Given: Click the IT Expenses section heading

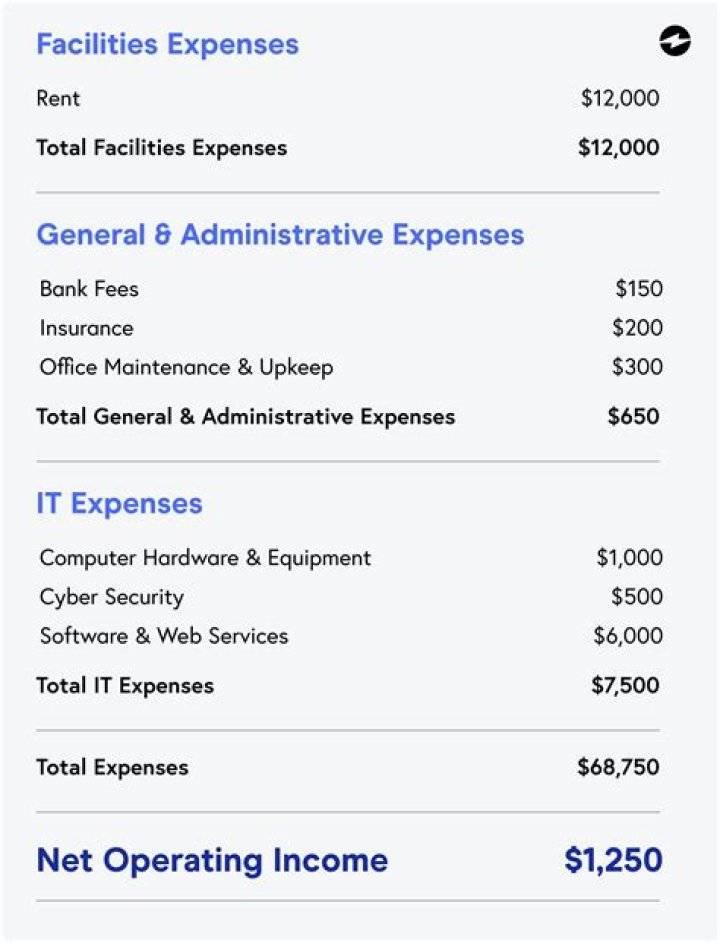Looking at the screenshot, I should [119, 503].
